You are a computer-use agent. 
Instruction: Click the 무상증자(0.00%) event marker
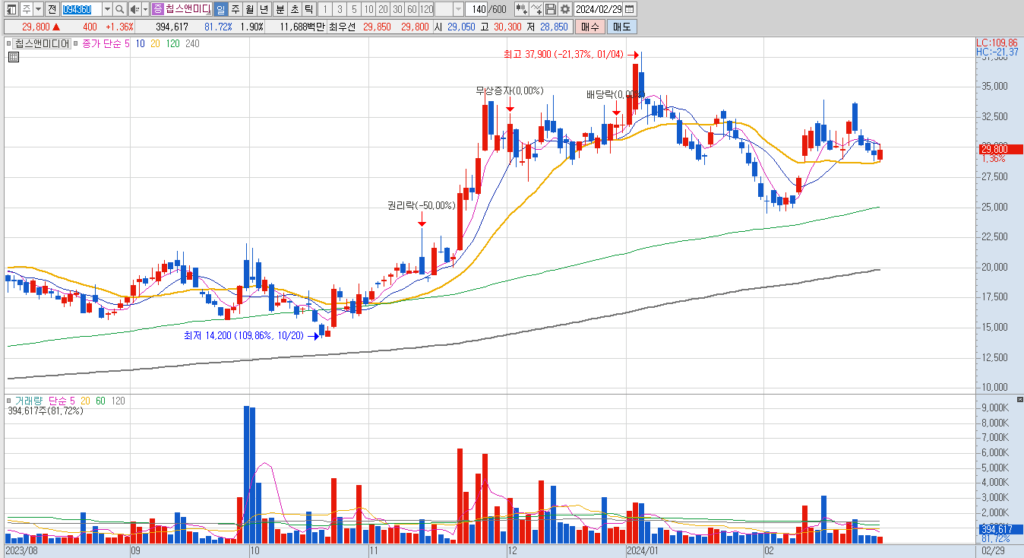click(509, 91)
